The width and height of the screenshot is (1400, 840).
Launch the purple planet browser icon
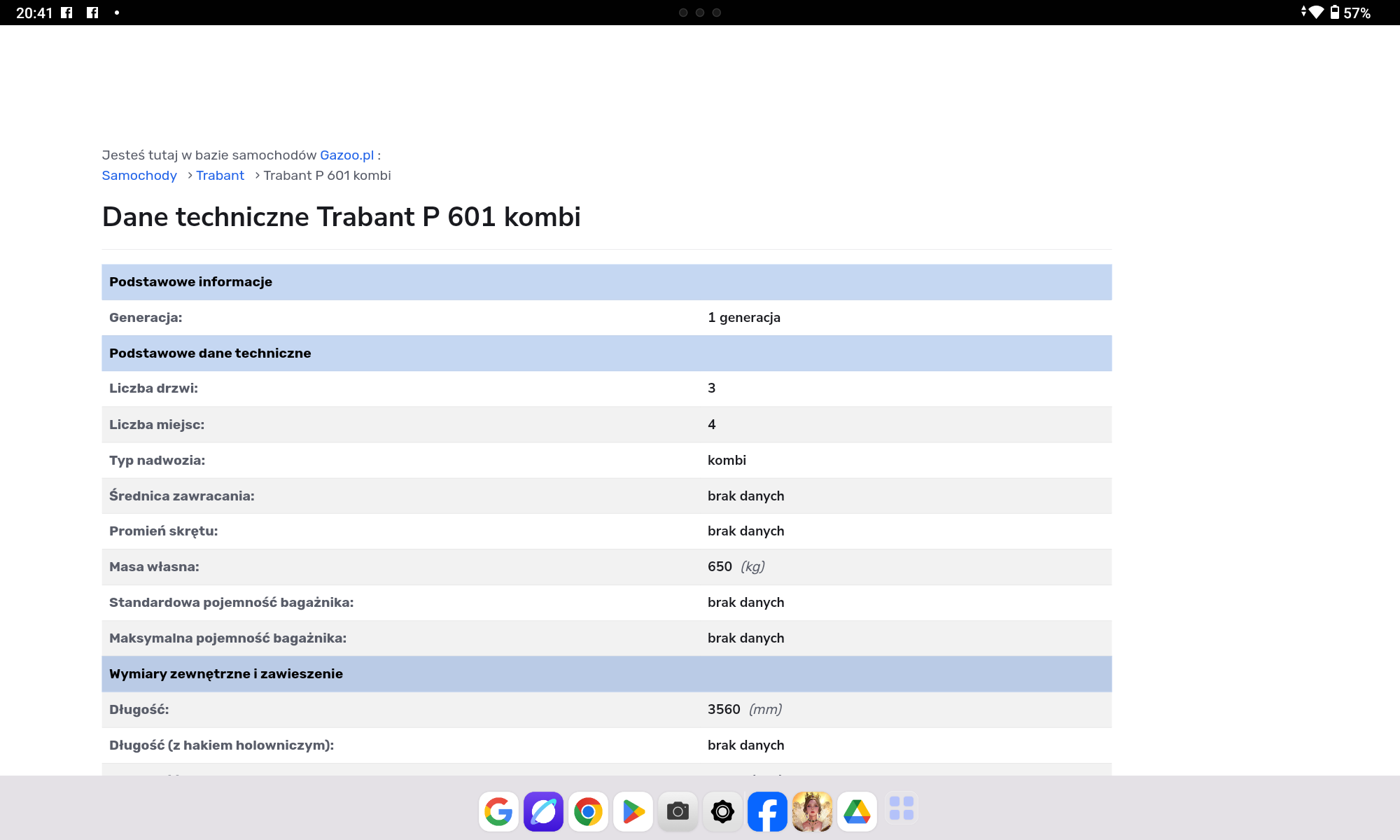click(x=543, y=811)
